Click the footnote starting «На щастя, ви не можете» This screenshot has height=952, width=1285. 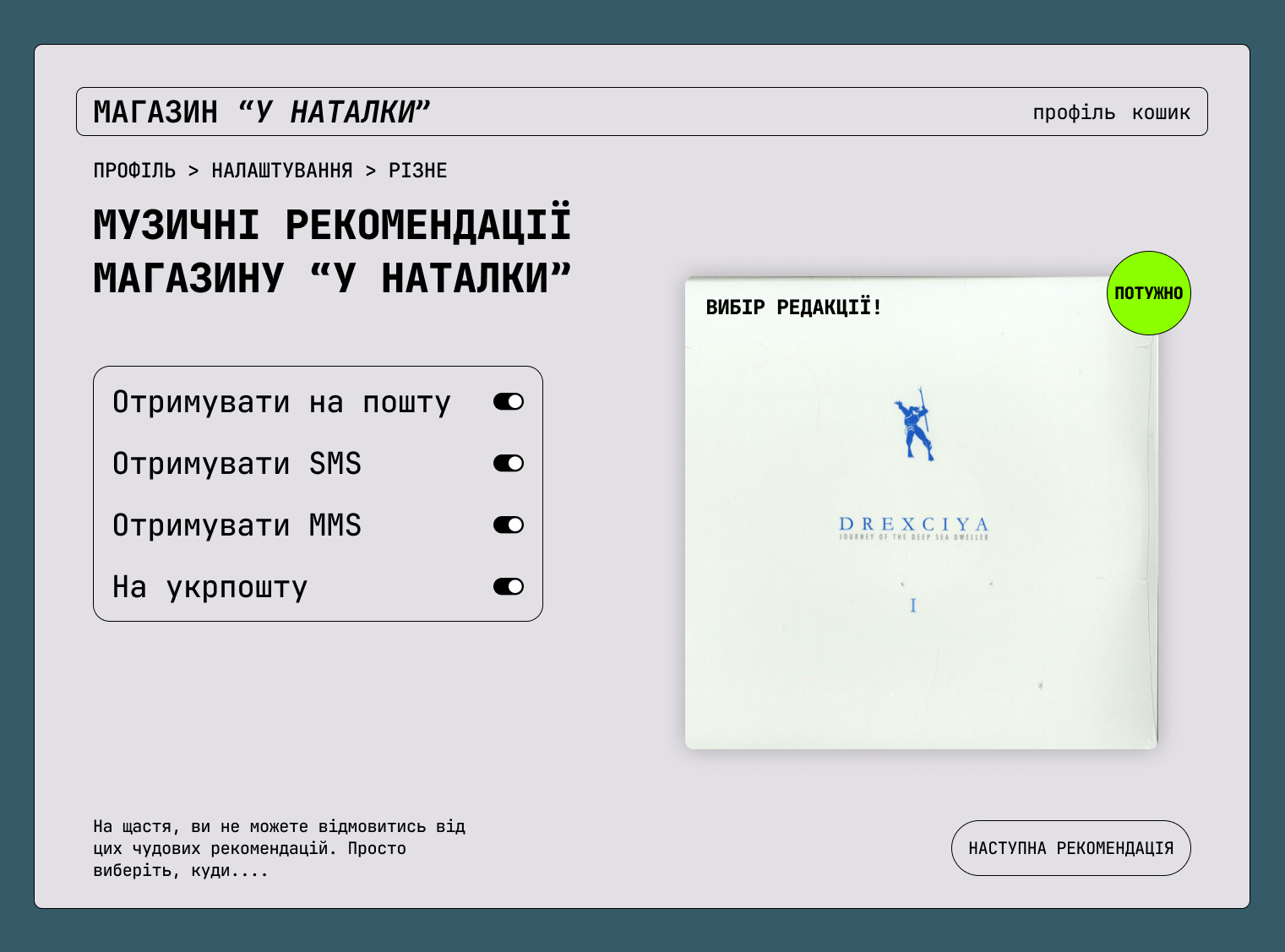280,848
